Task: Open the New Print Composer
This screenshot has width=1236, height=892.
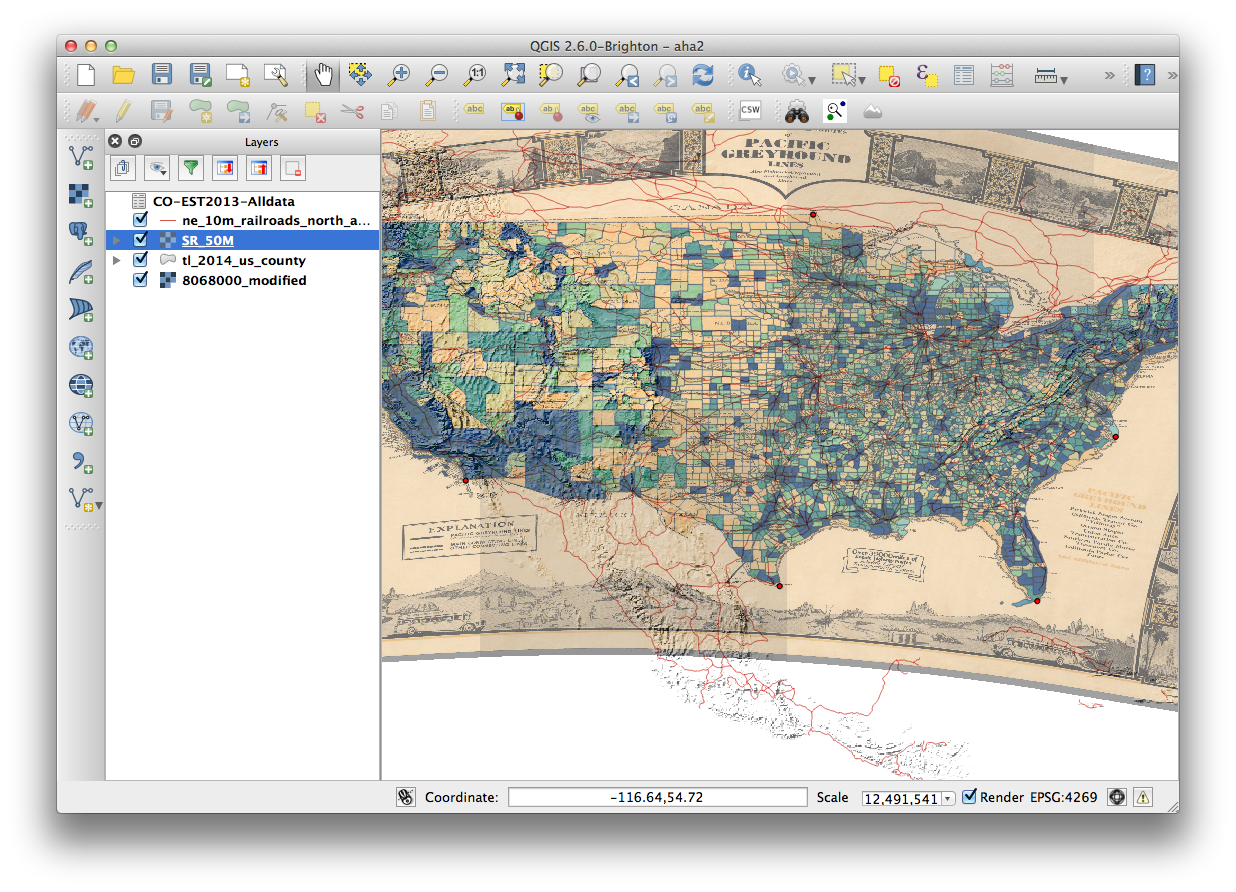Action: coord(238,74)
